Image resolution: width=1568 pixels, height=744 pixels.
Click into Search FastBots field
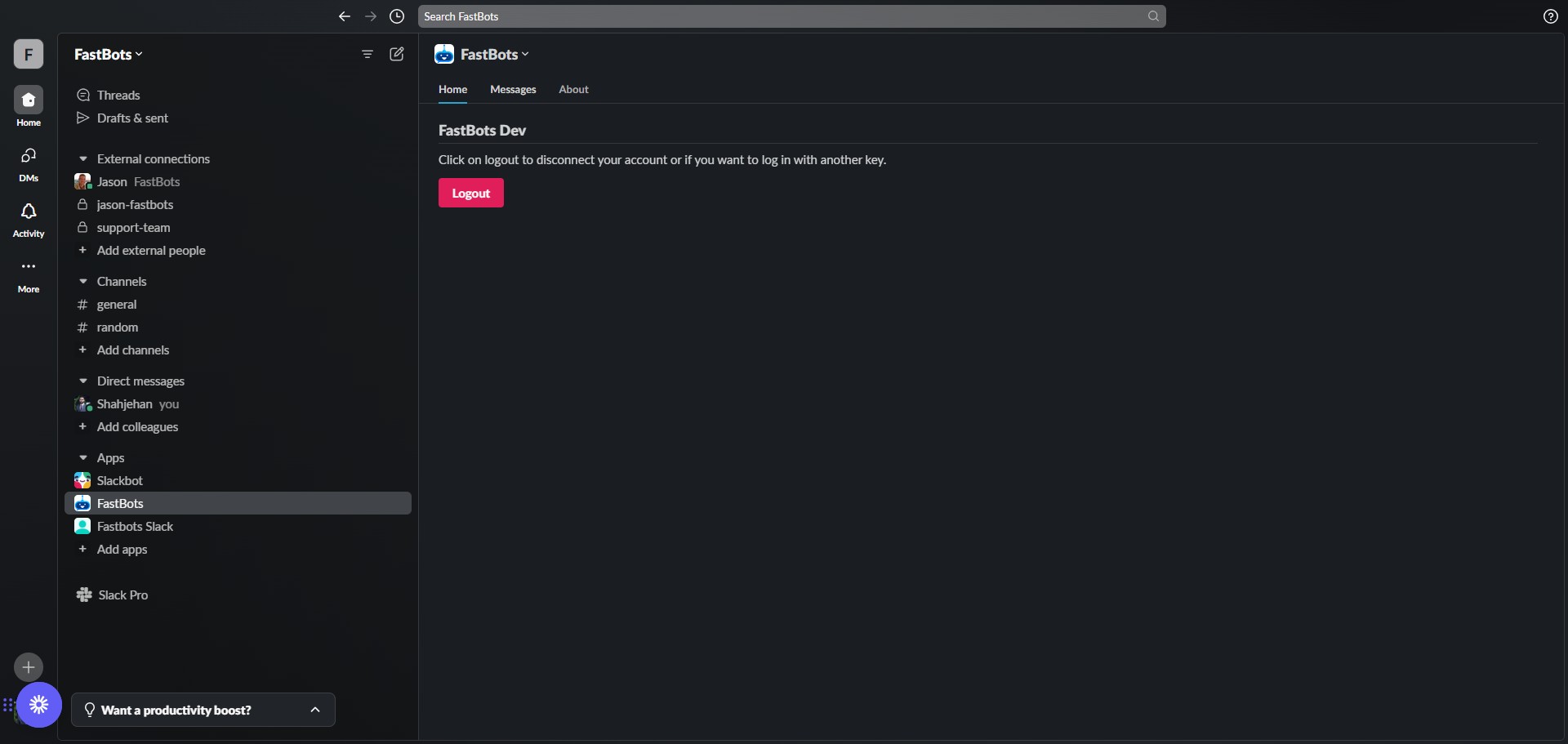(x=791, y=16)
